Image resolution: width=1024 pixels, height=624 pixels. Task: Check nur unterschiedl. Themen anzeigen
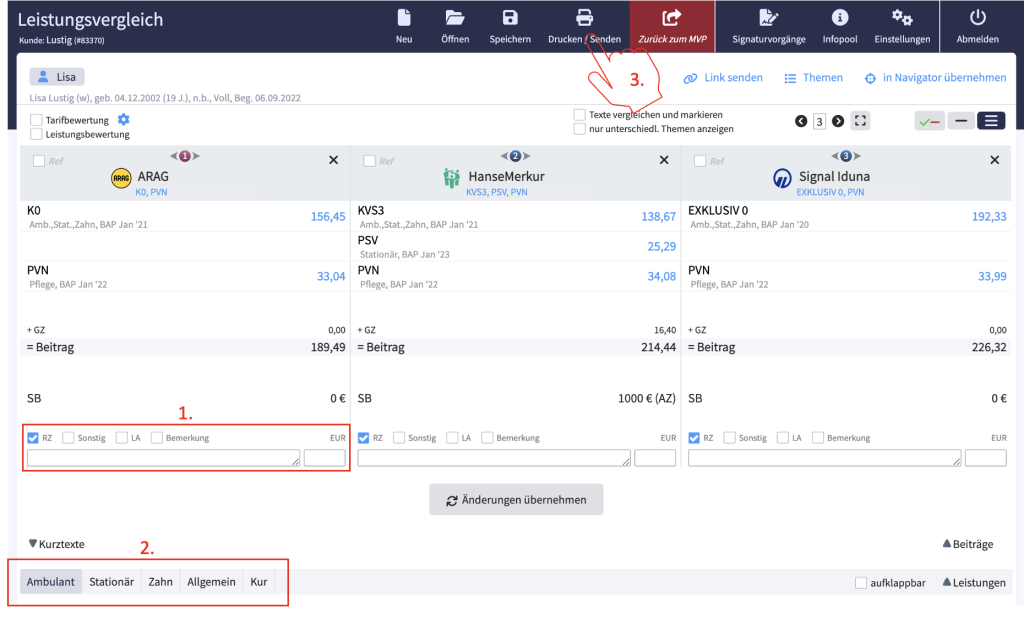coord(579,129)
